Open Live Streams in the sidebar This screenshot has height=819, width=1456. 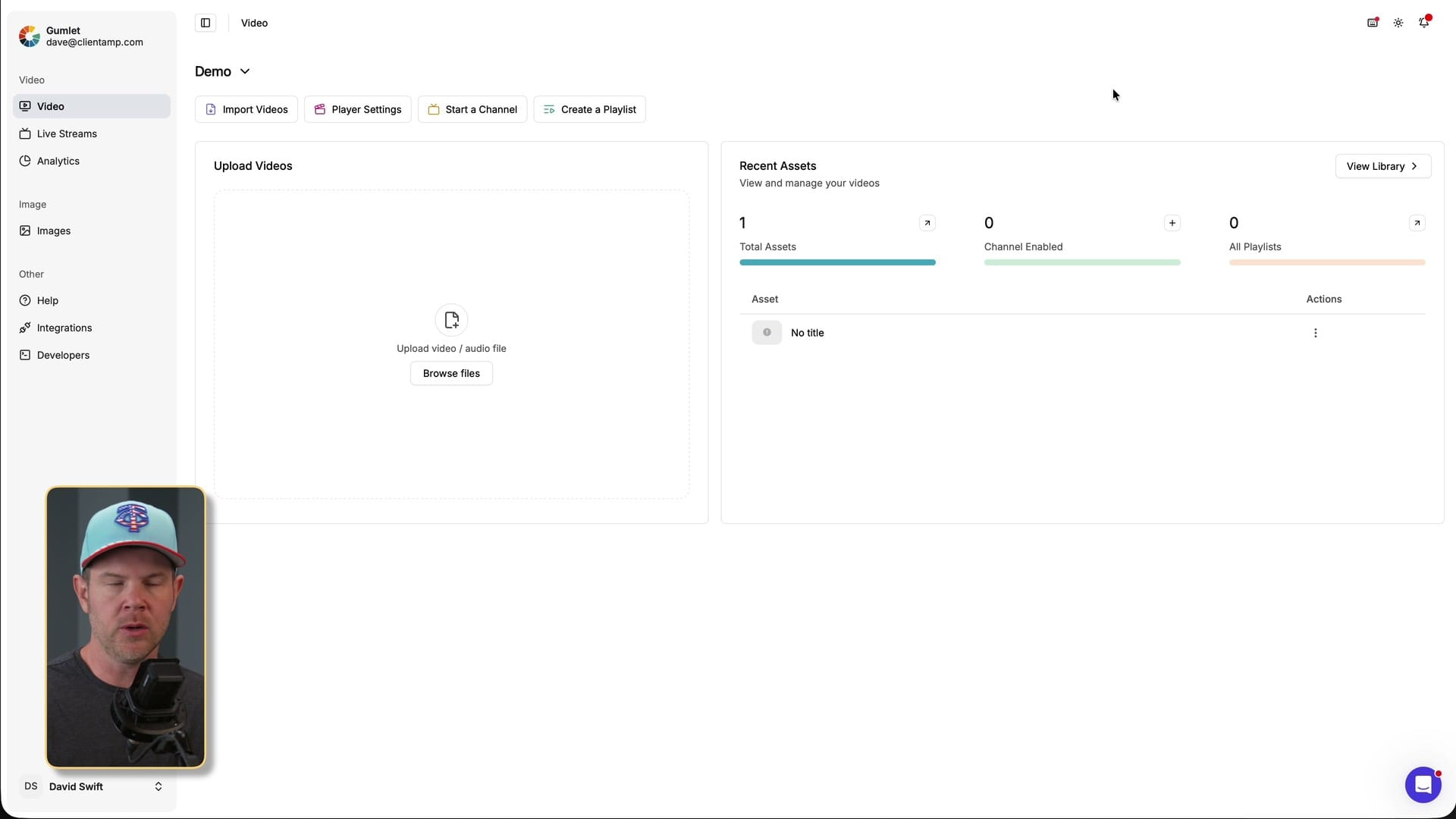[92, 133]
